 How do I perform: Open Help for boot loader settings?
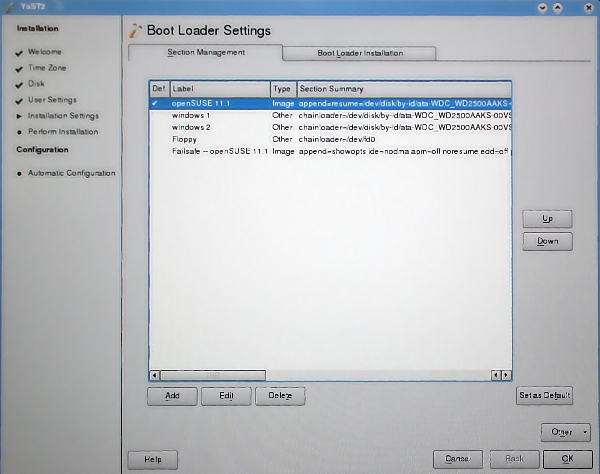[153, 459]
